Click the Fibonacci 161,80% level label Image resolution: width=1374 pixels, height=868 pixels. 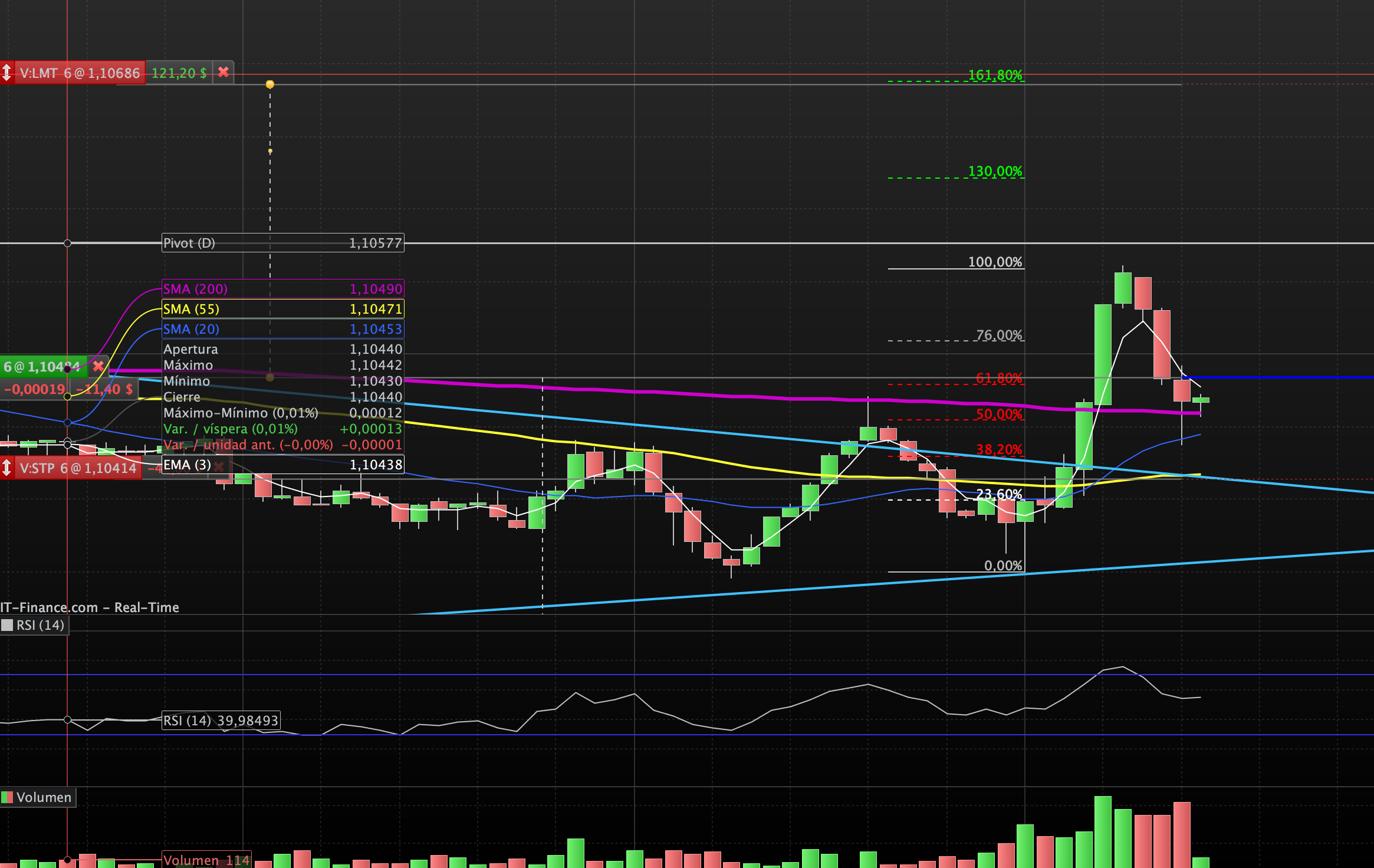(x=995, y=75)
